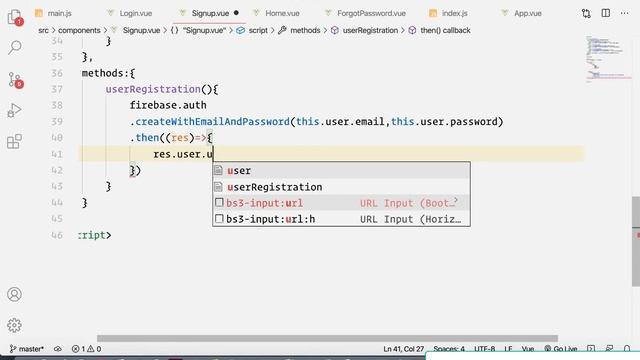Click the Synchronize Changes cloud icon

(x=58, y=349)
